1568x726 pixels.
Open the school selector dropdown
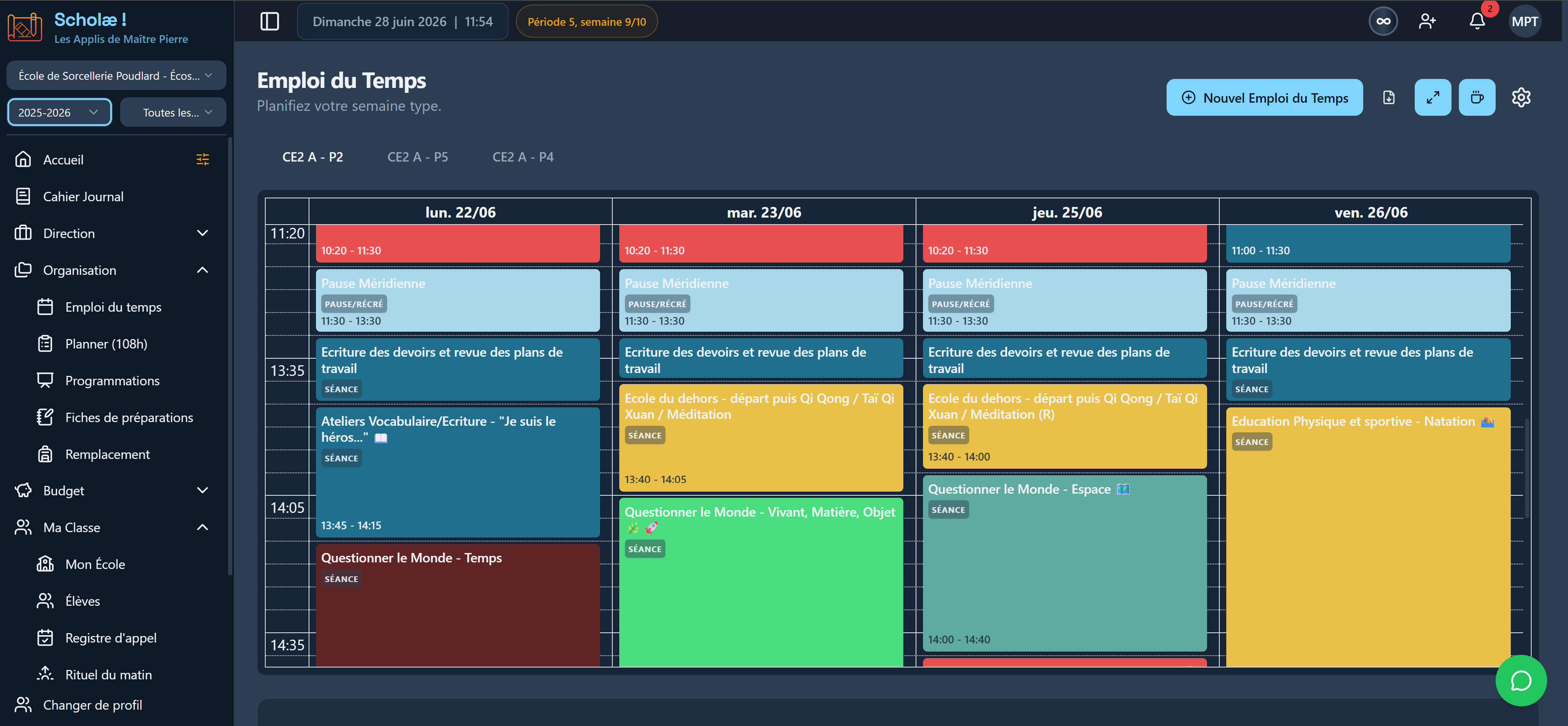point(116,76)
